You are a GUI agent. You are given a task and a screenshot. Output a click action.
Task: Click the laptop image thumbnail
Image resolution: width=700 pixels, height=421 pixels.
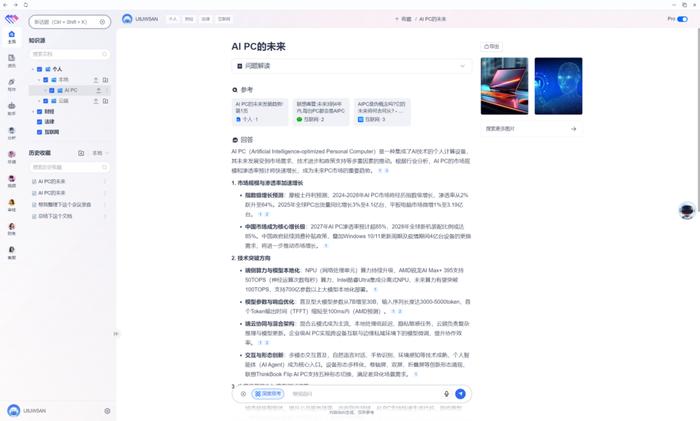[504, 86]
